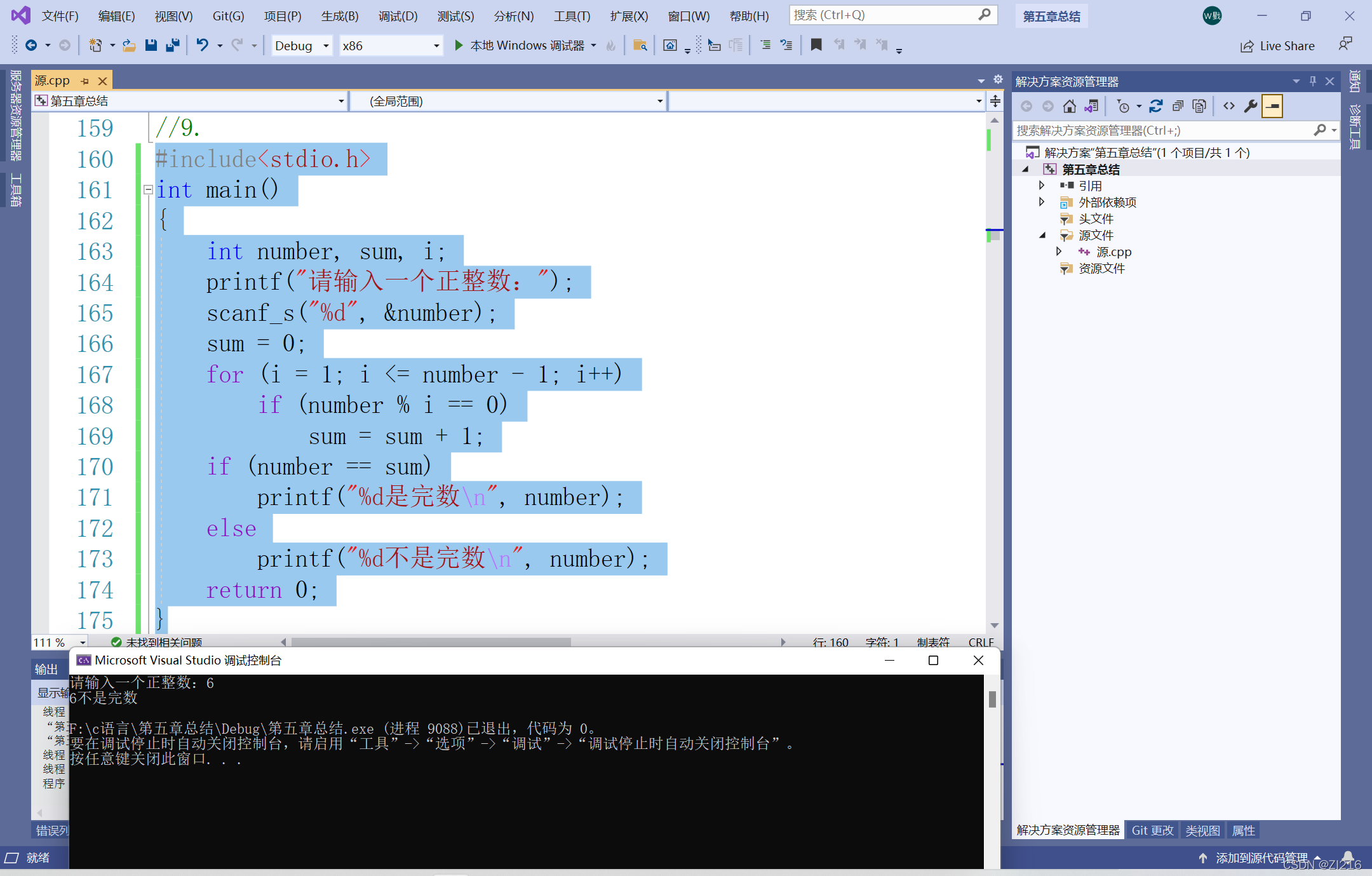The image size is (1372, 876).
Task: Collapse the main() function outlining box
Action: point(148,189)
